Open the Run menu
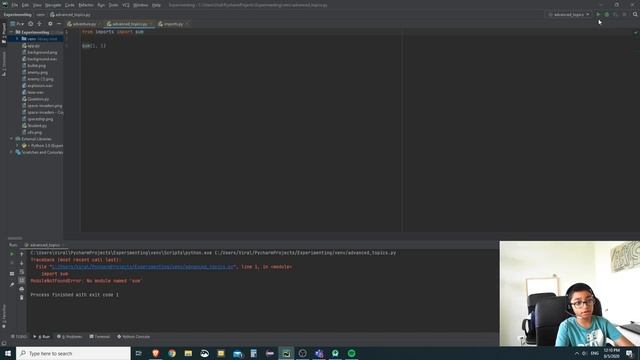Screen dimensions: 640x360 click(x=101, y=5)
